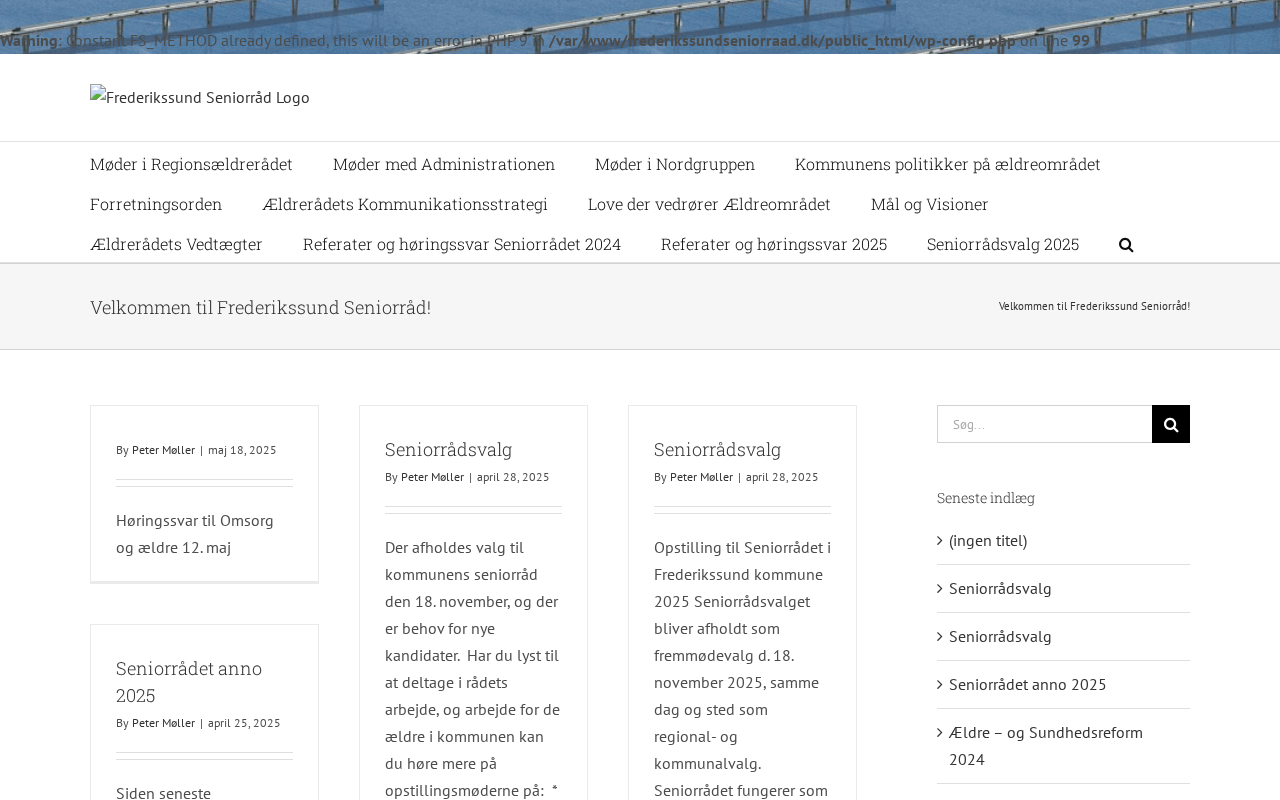
Task: Click date april 25, 2025
Action: pos(244,723)
